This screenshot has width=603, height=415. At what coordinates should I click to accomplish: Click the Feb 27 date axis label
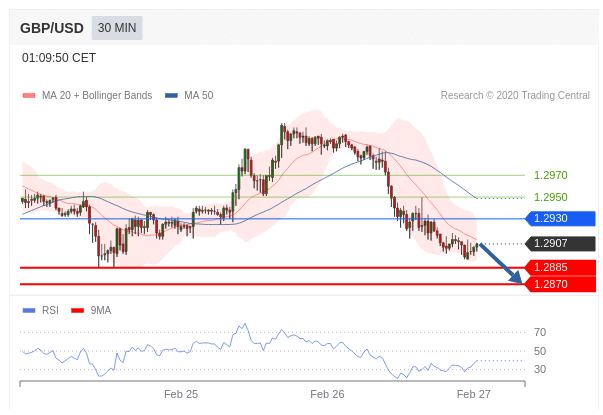click(x=473, y=394)
